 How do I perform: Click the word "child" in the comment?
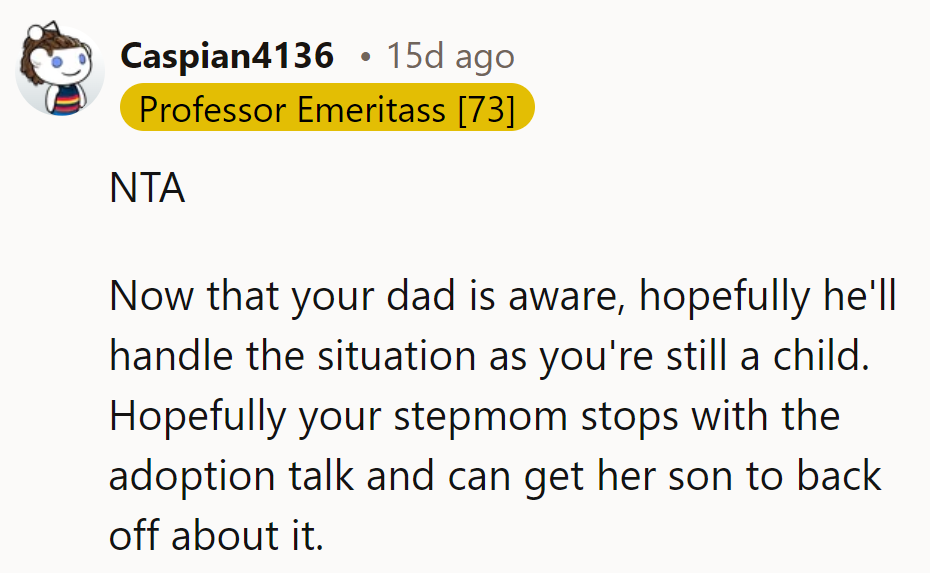(x=818, y=357)
